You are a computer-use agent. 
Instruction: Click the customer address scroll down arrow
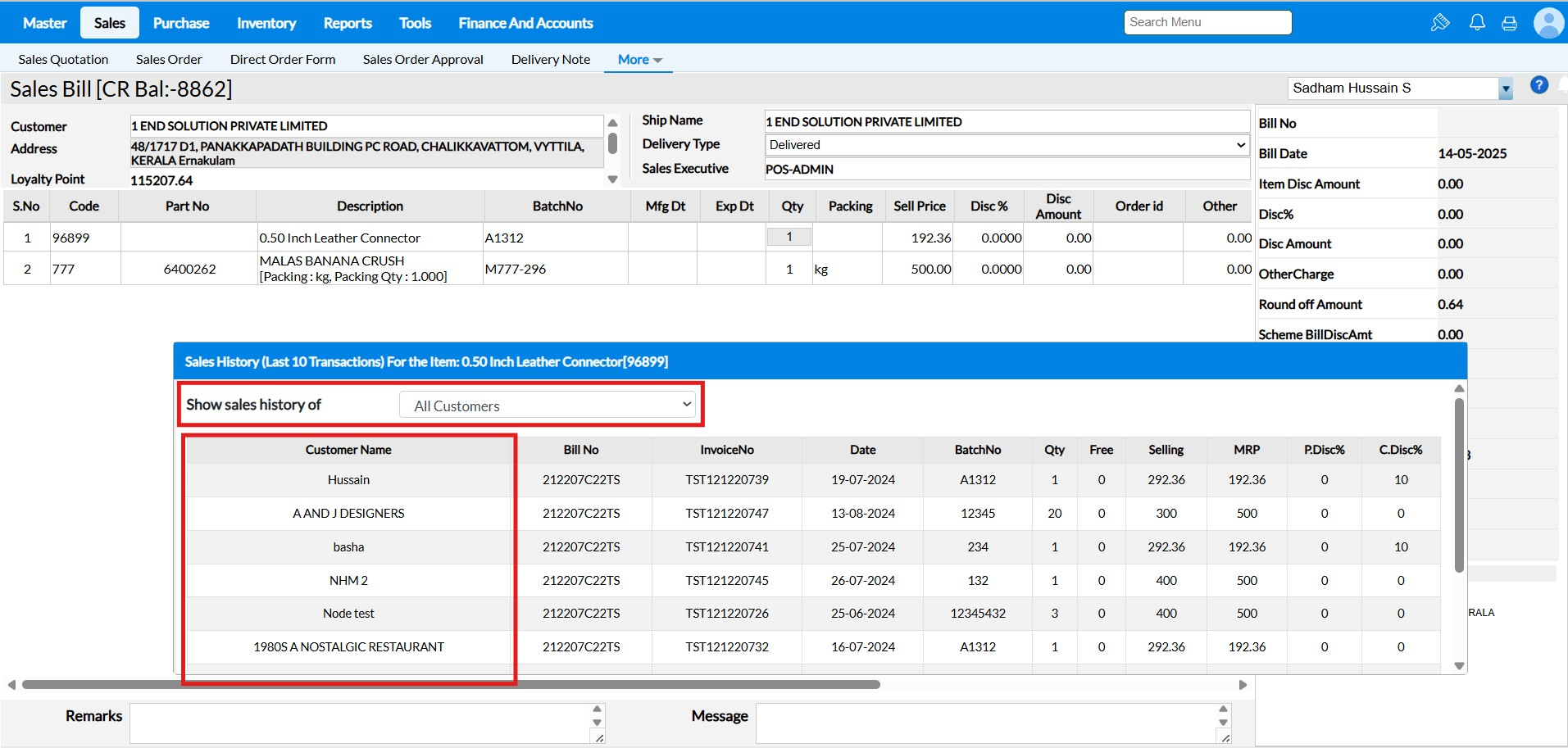pyautogui.click(x=612, y=179)
